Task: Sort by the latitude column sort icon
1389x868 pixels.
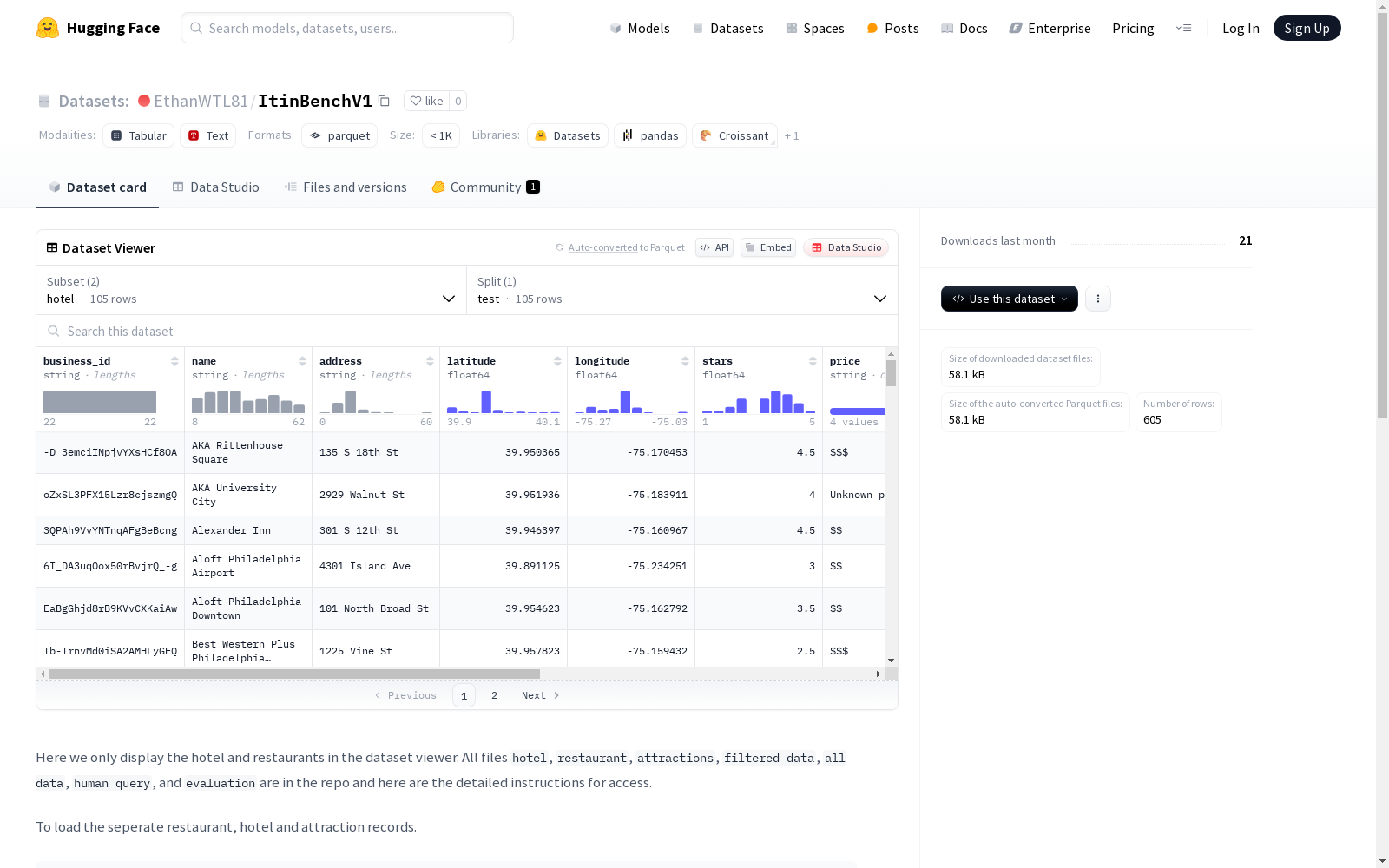Action: (557, 361)
